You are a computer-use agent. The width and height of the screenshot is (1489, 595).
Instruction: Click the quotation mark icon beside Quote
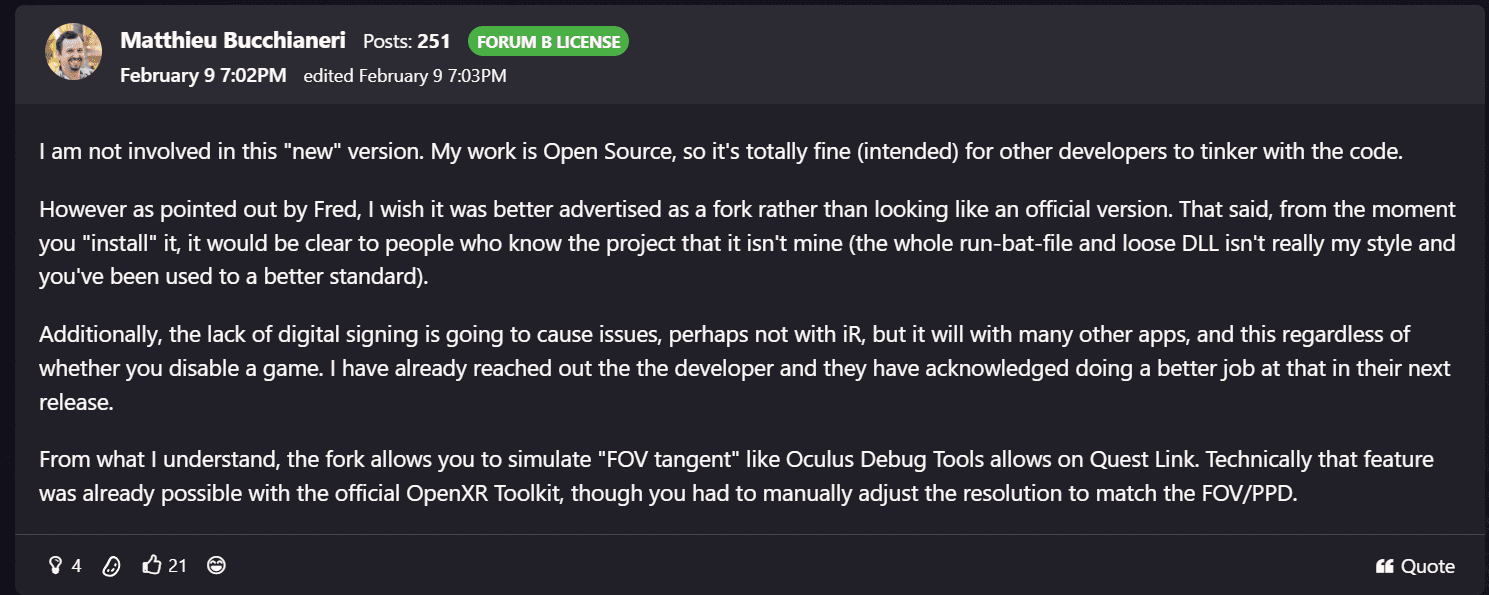coord(1385,567)
